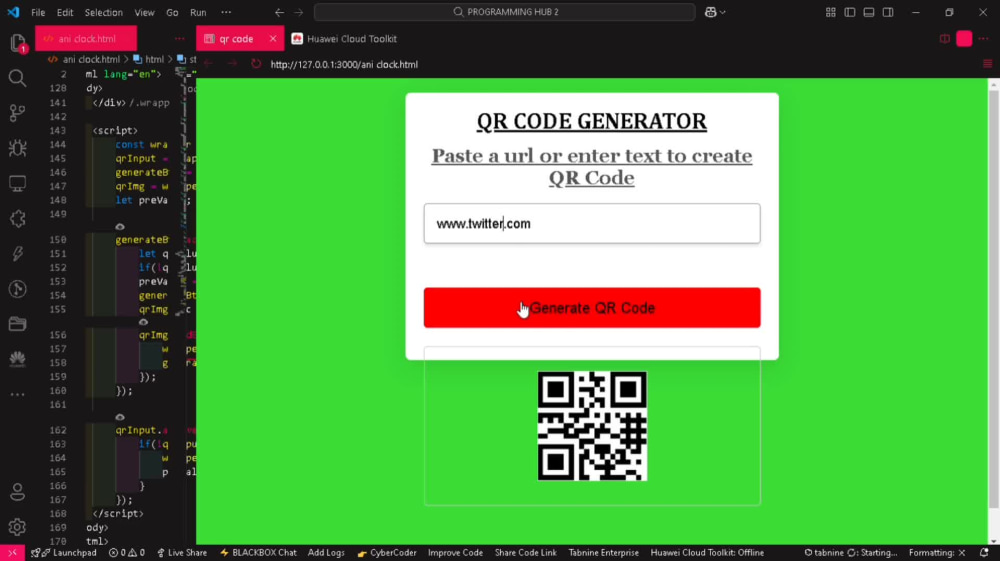This screenshot has width=1000, height=561.
Task: Click the PROGRAMMING HUB 2 command center
Action: 504,12
